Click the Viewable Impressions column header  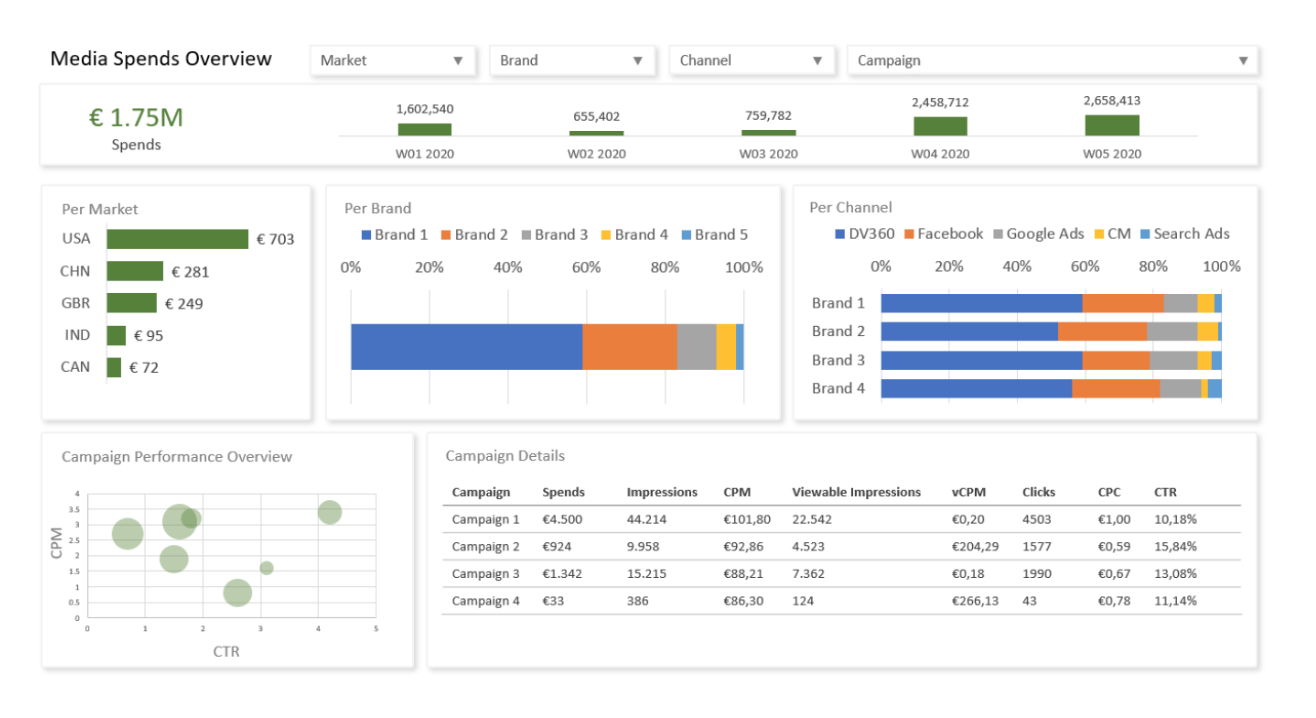pyautogui.click(x=856, y=492)
